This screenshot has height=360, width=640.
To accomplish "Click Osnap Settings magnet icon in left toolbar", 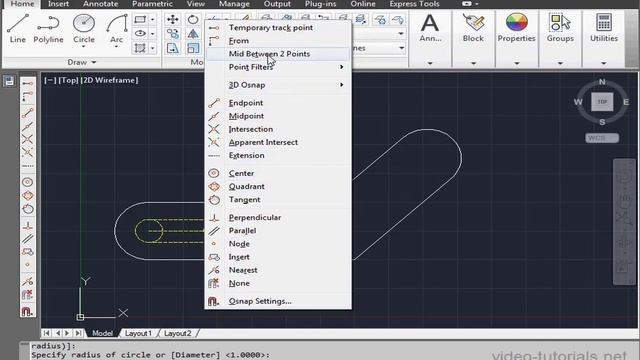I will 27,312.
